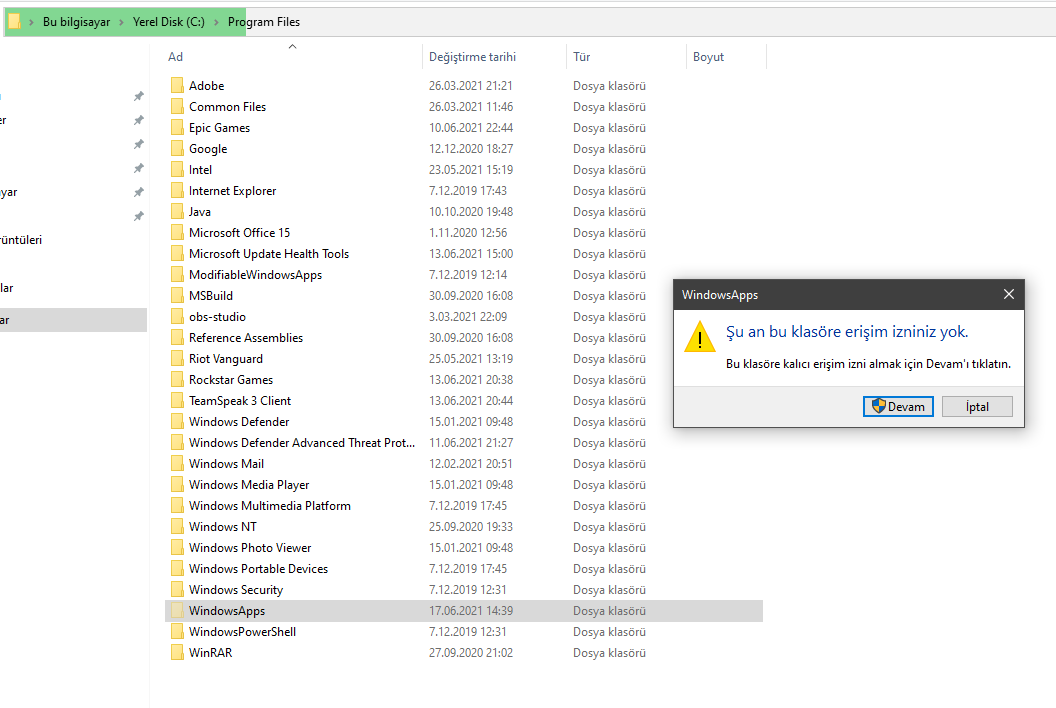Select the Windows Security folder name
The height and width of the screenshot is (708, 1056).
point(236,589)
